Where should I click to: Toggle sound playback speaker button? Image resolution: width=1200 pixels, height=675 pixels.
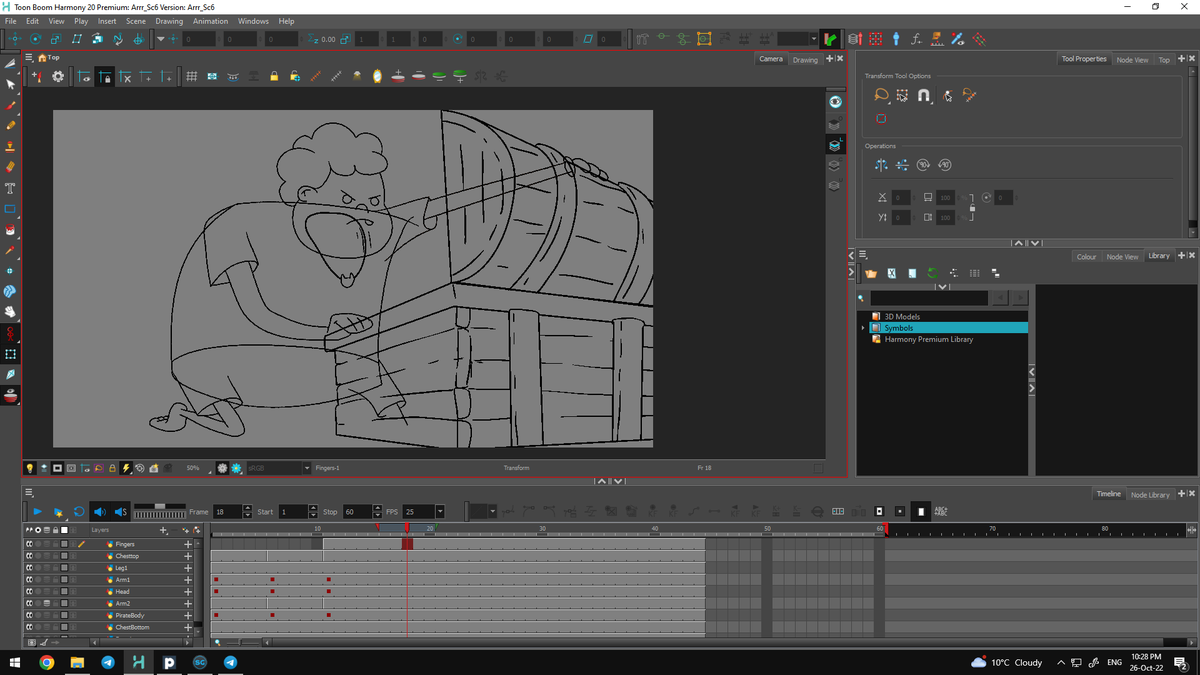(99, 512)
